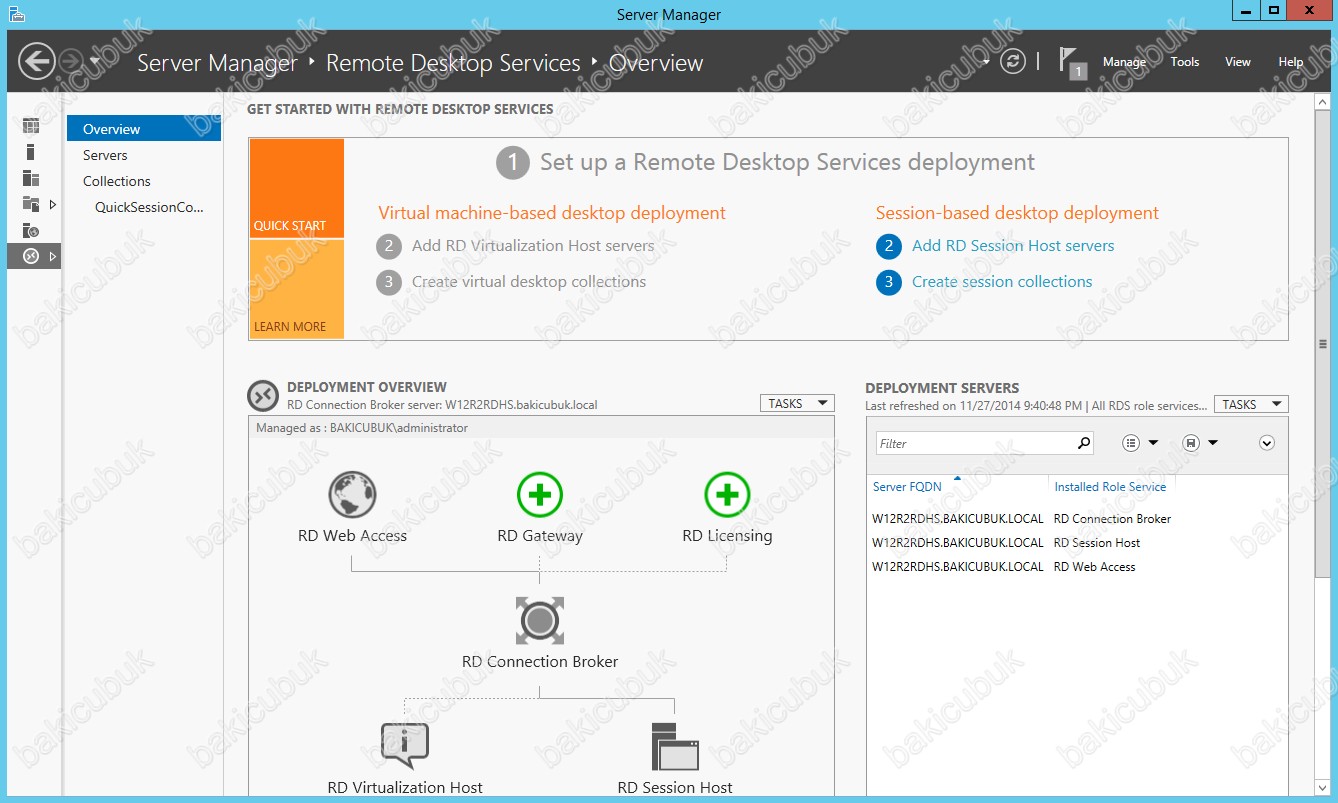Expand File and Storage Services arrow
The height and width of the screenshot is (803, 1338).
[53, 204]
